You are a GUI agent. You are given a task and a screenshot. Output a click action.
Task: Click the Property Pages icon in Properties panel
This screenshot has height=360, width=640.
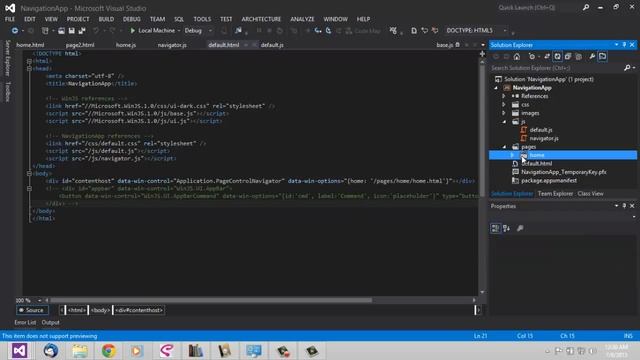tap(520, 228)
